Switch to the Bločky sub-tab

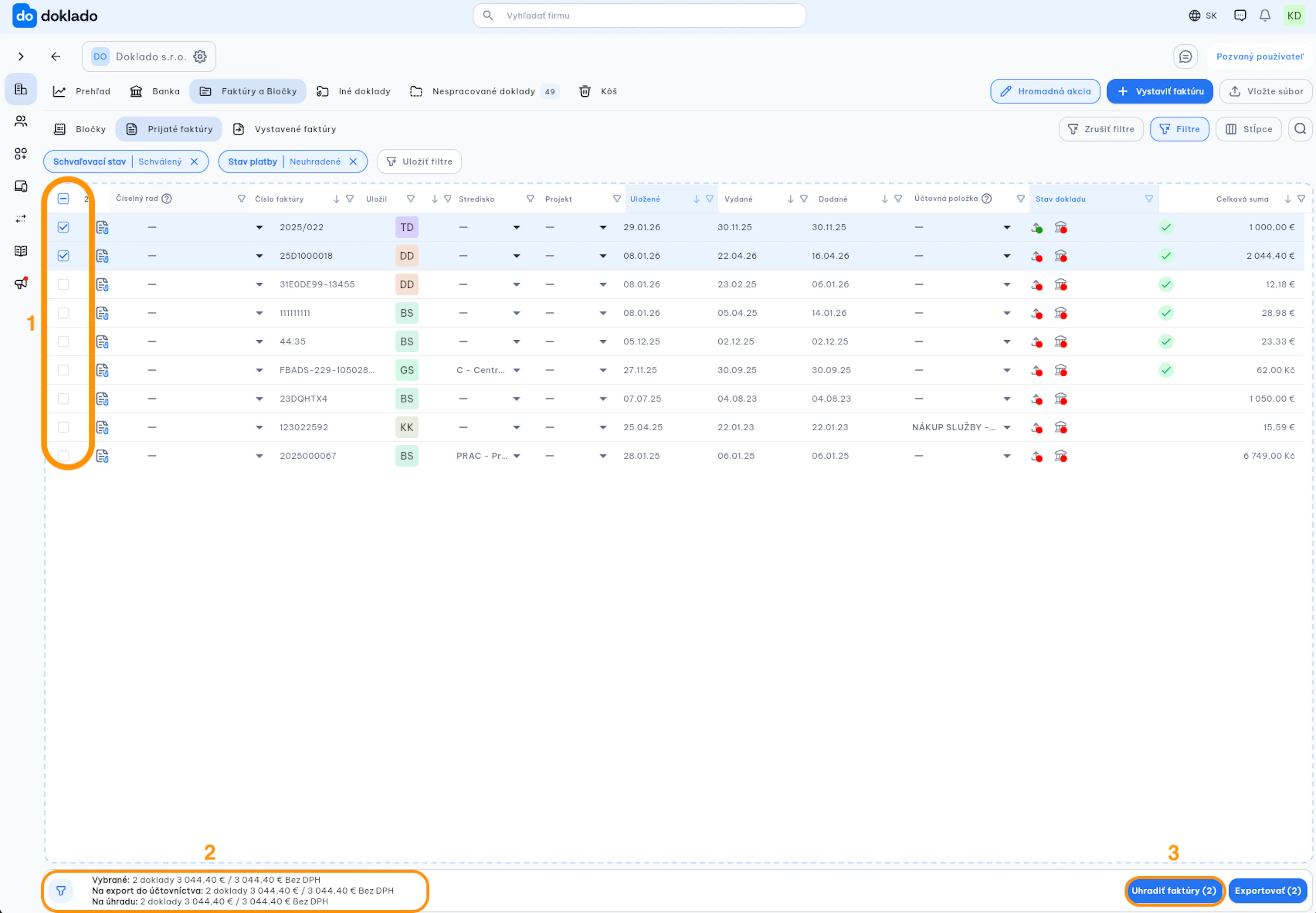point(80,129)
